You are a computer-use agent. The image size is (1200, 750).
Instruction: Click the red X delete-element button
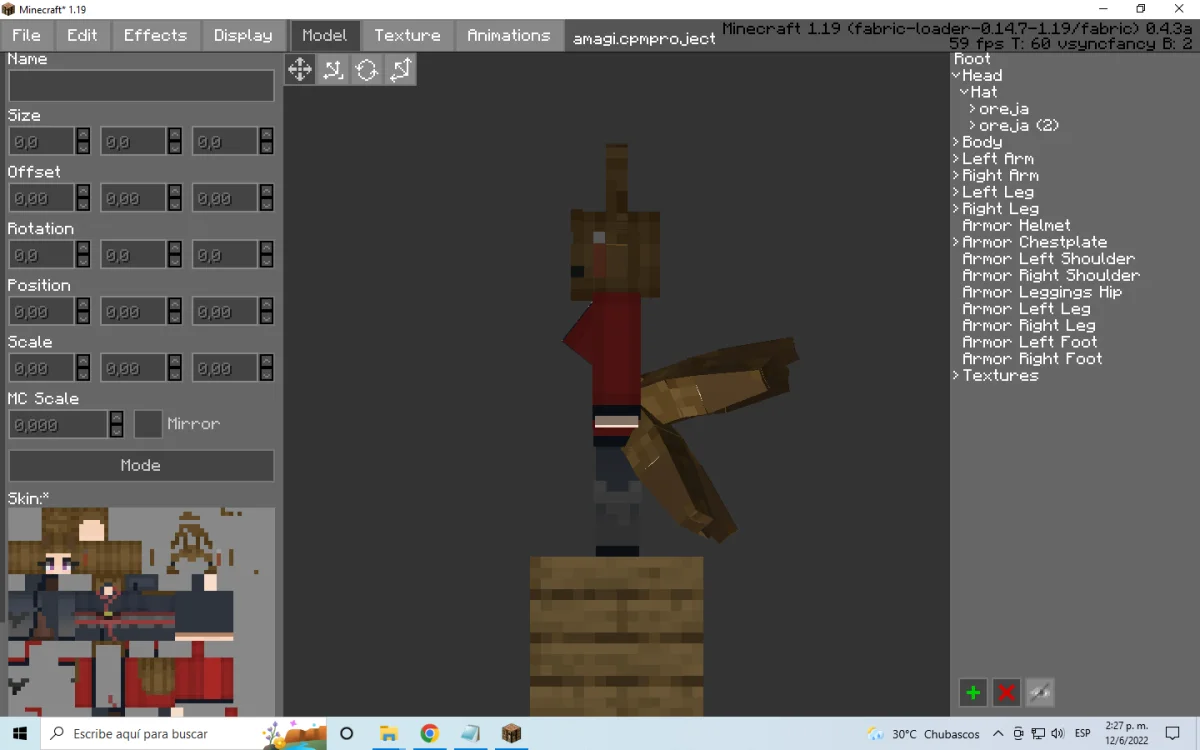point(1007,692)
